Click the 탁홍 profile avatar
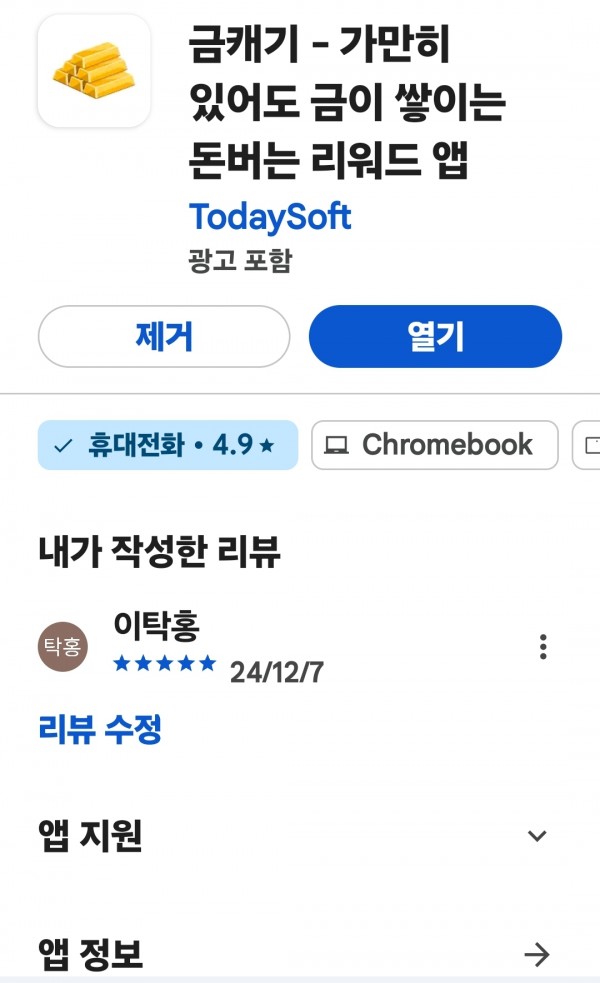The image size is (600, 983). [x=63, y=646]
